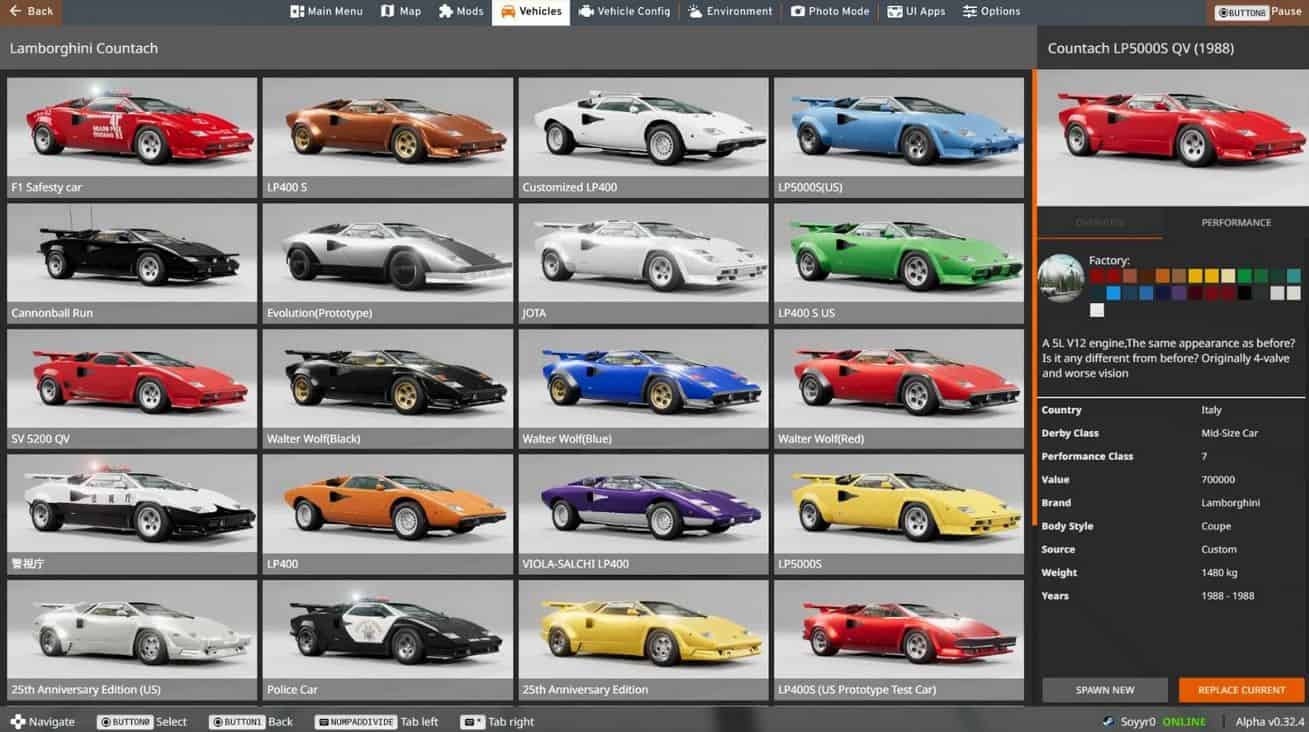This screenshot has width=1309, height=732.
Task: Select the Overview tab
Action: pos(1100,223)
